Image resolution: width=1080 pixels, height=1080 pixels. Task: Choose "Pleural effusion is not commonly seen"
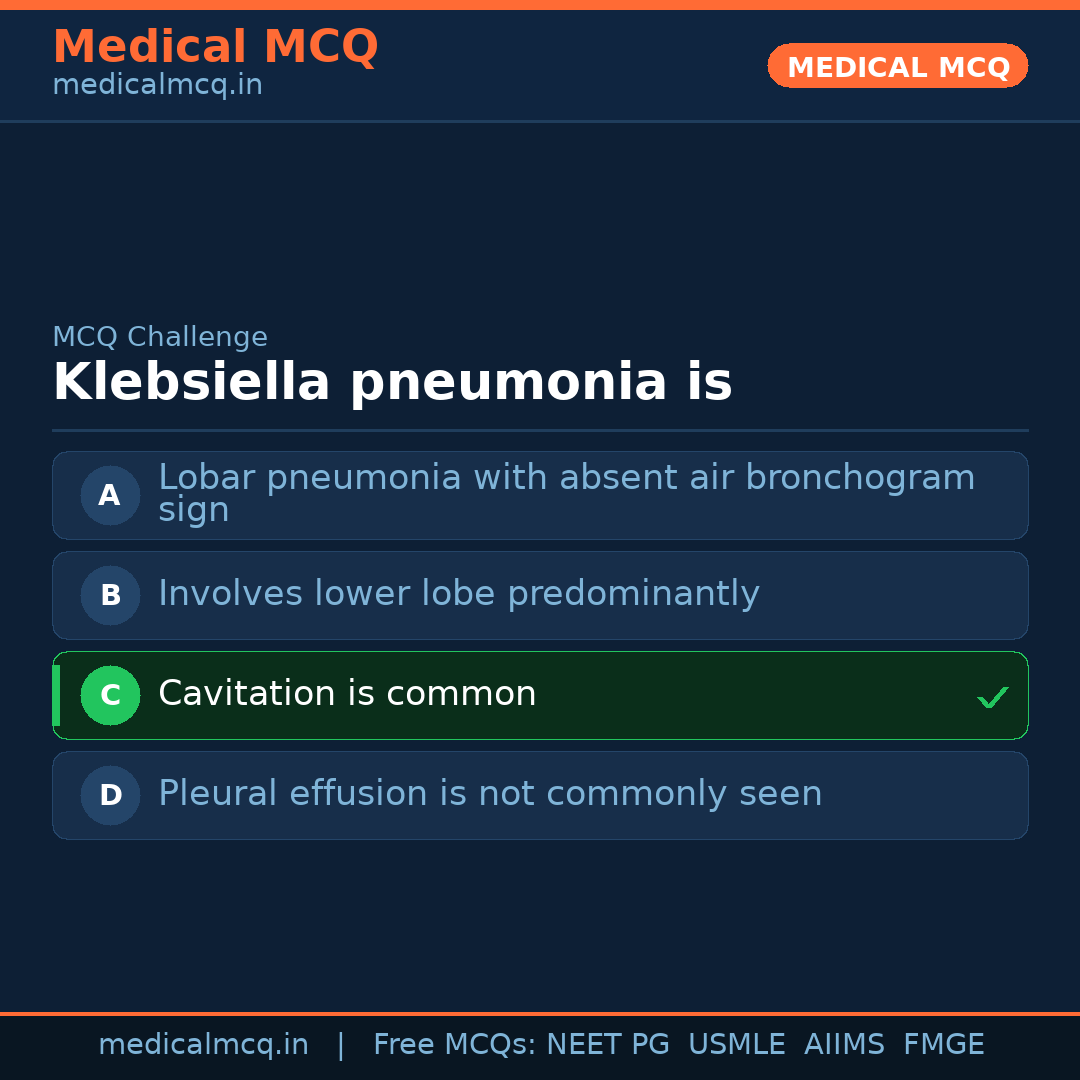coord(490,794)
